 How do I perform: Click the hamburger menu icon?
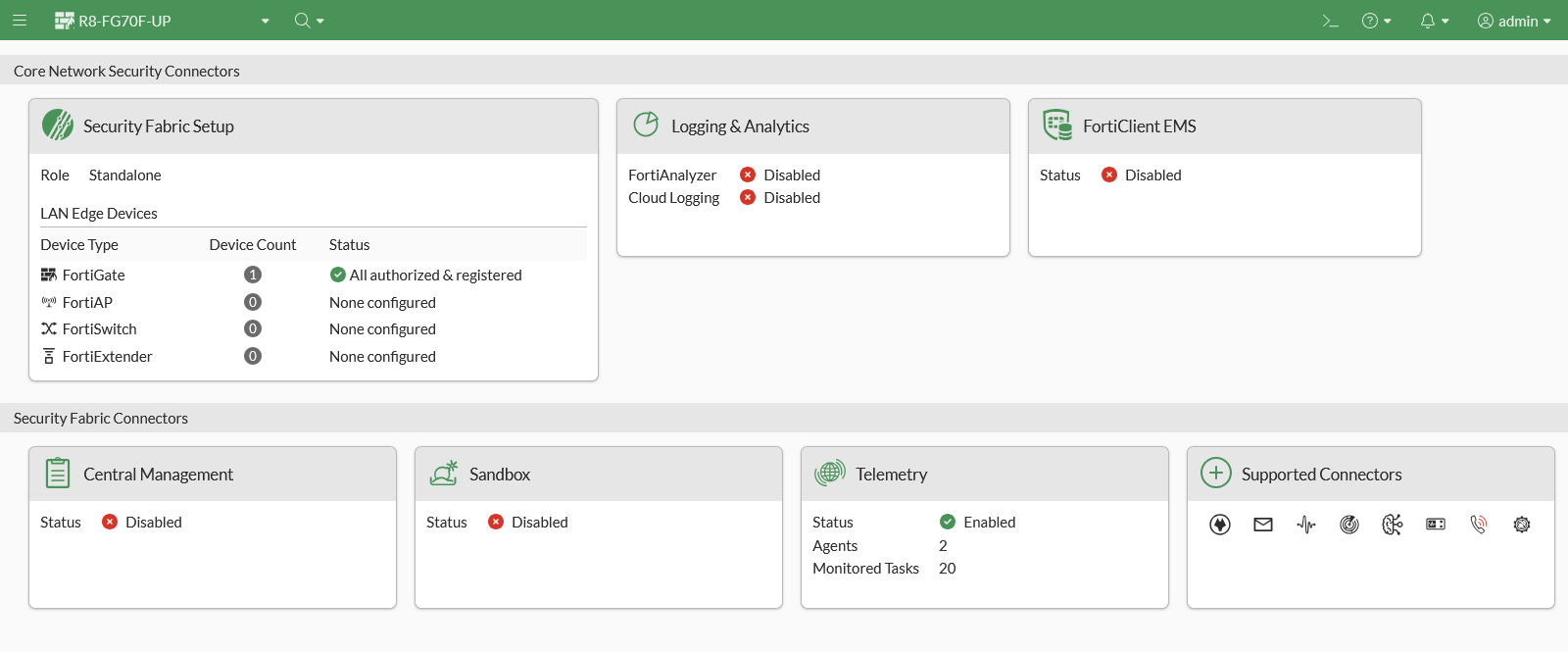20,21
